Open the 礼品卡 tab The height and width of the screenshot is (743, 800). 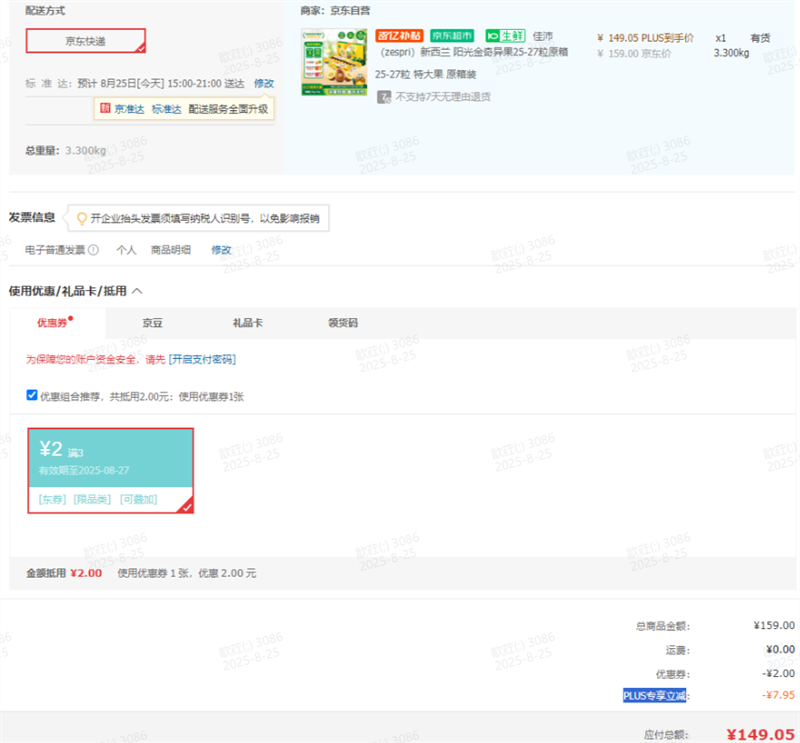click(x=247, y=323)
